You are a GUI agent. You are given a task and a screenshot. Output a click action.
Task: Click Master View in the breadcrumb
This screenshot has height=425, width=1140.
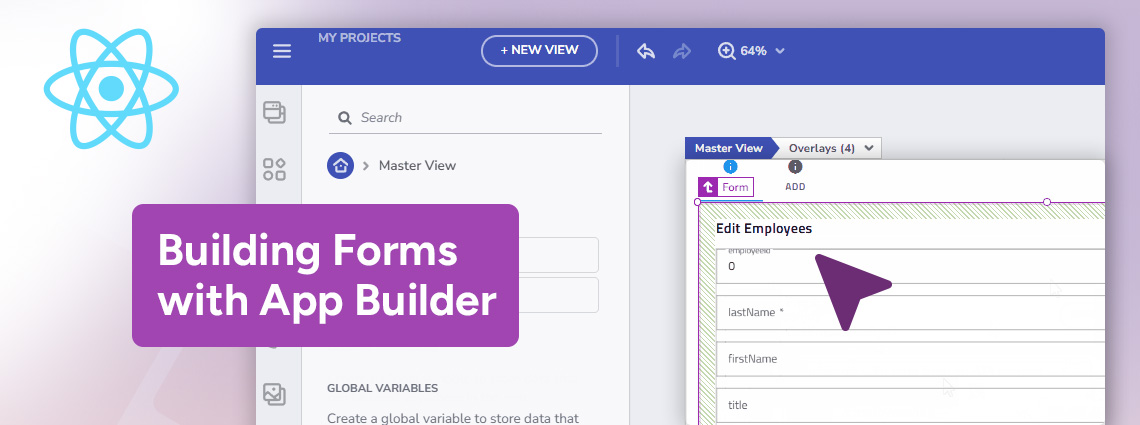coord(417,166)
